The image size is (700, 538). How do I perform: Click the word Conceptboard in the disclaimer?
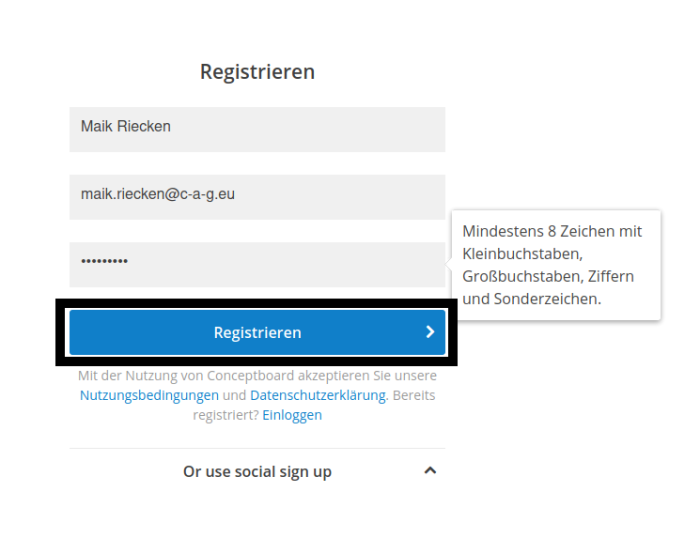pos(250,376)
